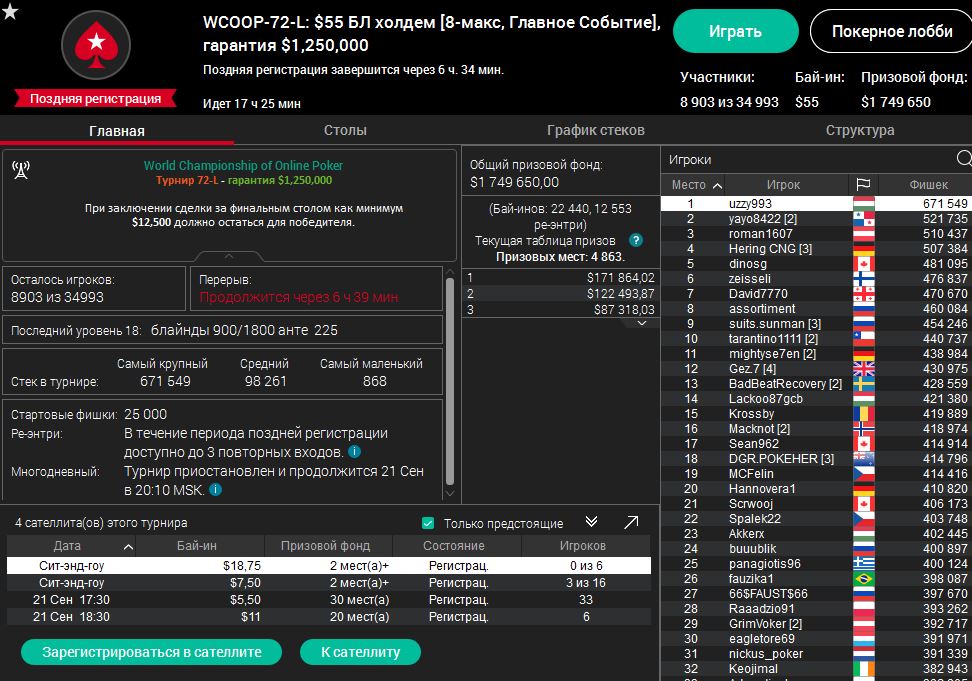Select player roman1607 in the list
The height and width of the screenshot is (681, 972).
[816, 234]
